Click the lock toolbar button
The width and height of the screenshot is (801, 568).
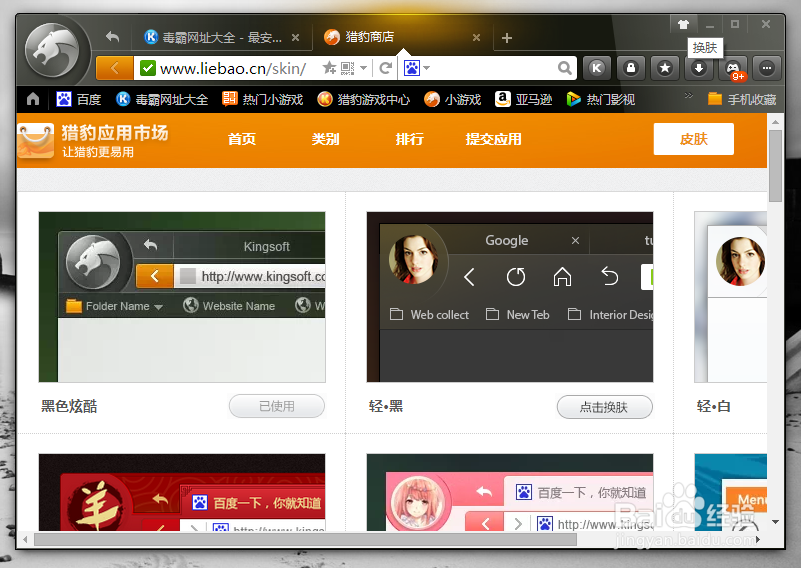coord(631,68)
